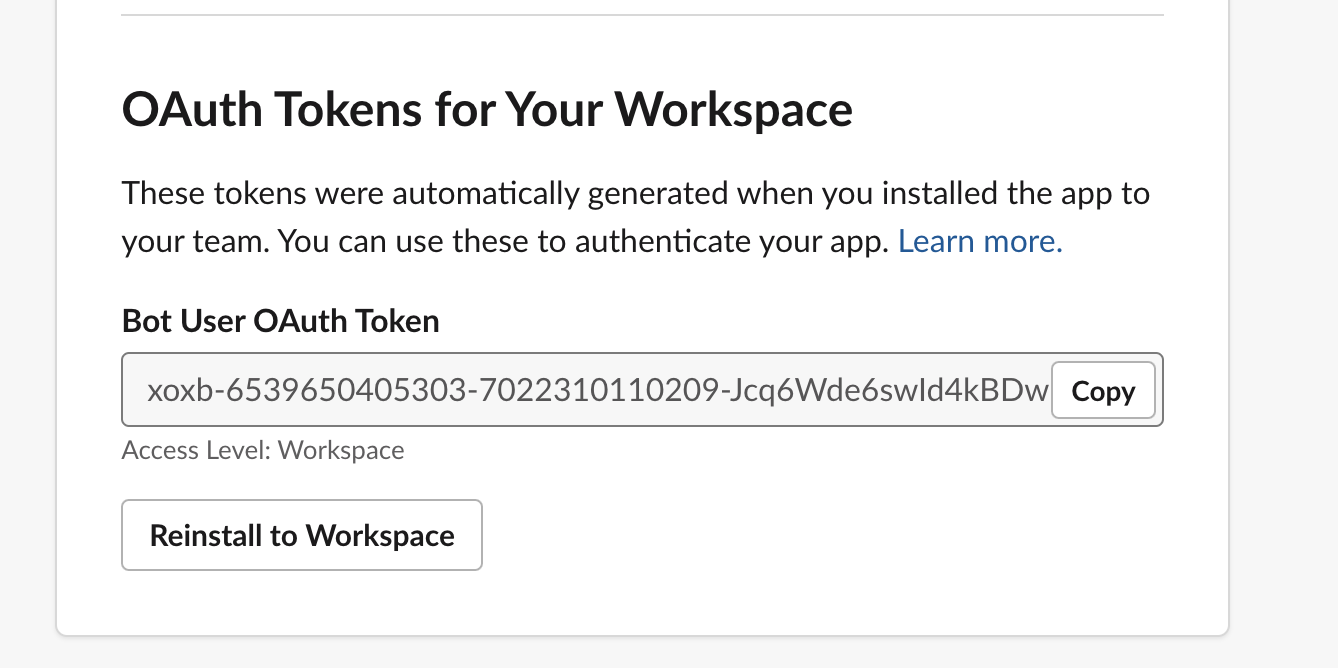Image resolution: width=1338 pixels, height=668 pixels.
Task: Click the OAuth Tokens for Your Workspace heading
Action: click(x=486, y=109)
